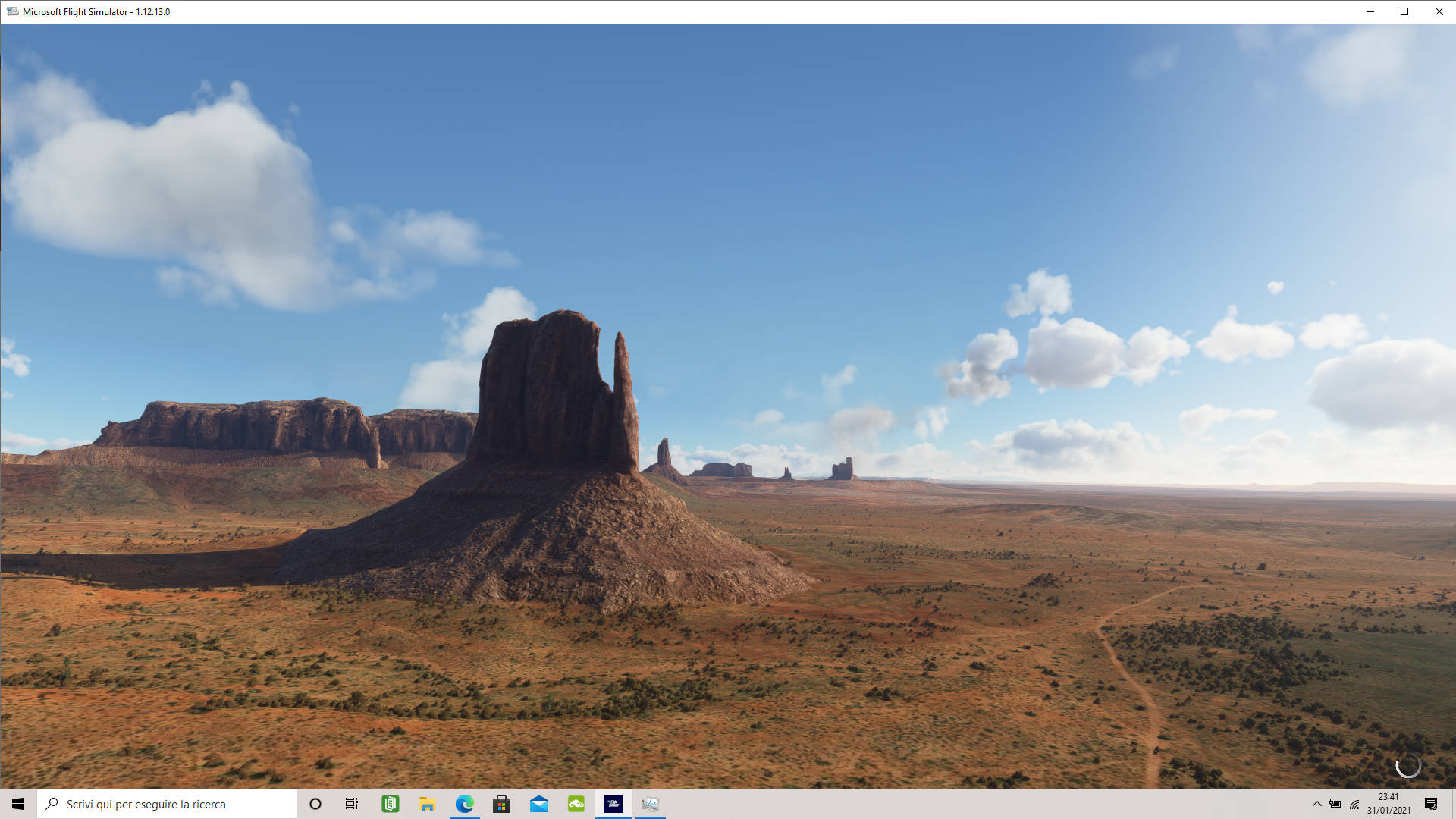Minimize the Flight Simulator window
The width and height of the screenshot is (1456, 819).
(x=1370, y=11)
